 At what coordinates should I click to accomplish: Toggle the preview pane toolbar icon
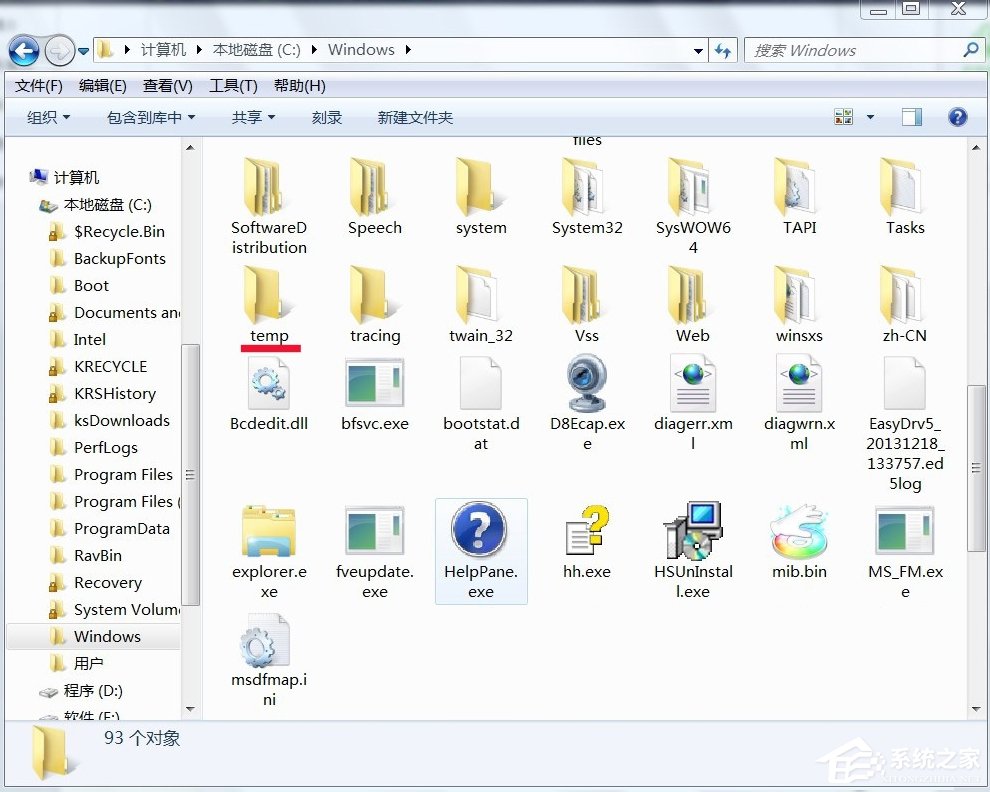point(911,117)
